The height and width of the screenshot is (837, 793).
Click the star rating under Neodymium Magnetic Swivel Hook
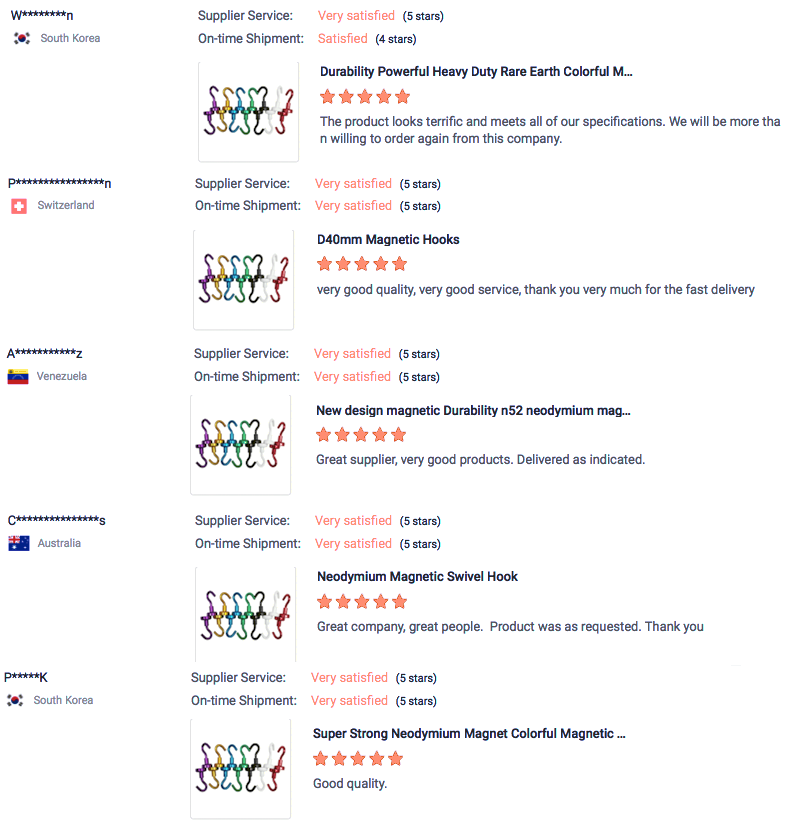pos(362,602)
